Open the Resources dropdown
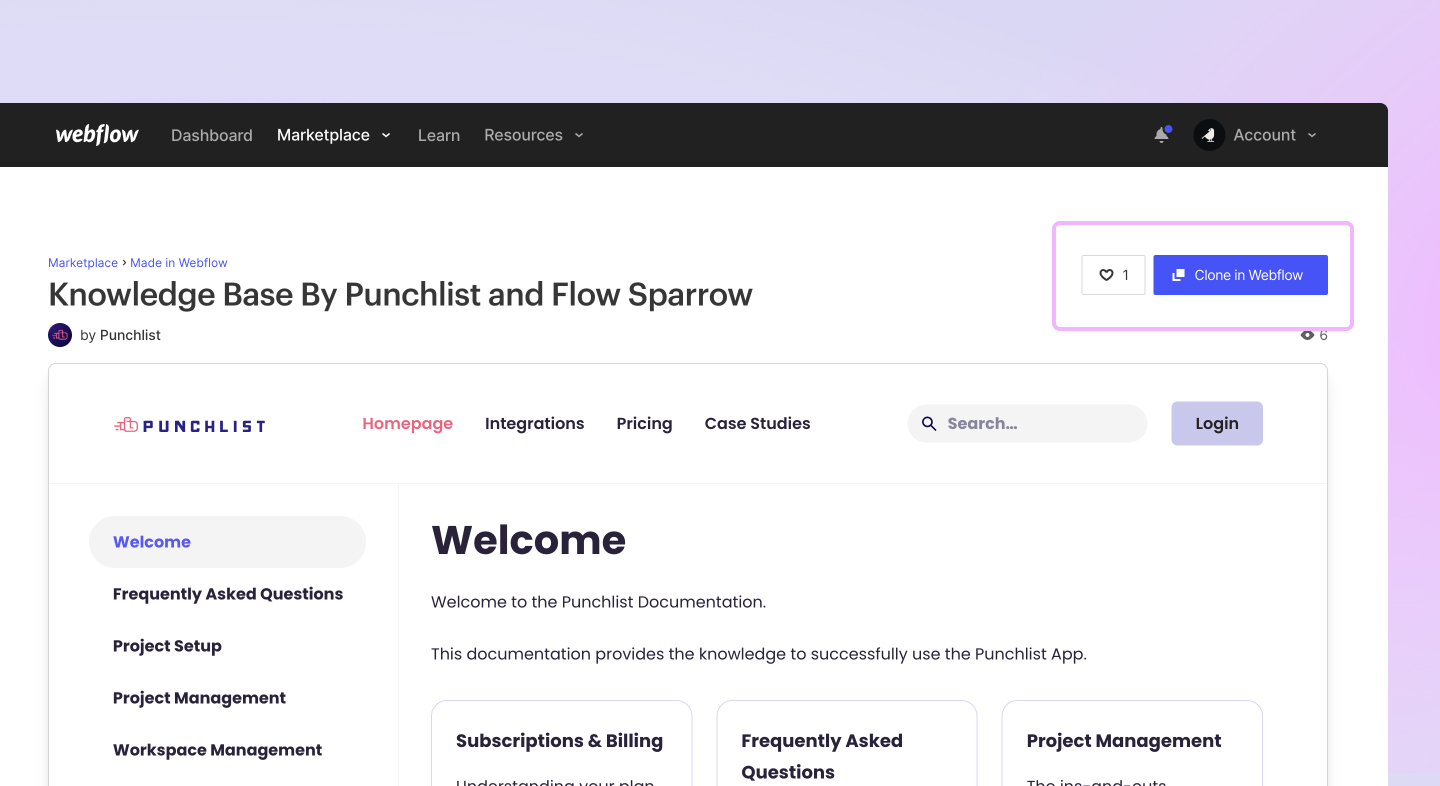This screenshot has width=1440, height=786. 533,134
